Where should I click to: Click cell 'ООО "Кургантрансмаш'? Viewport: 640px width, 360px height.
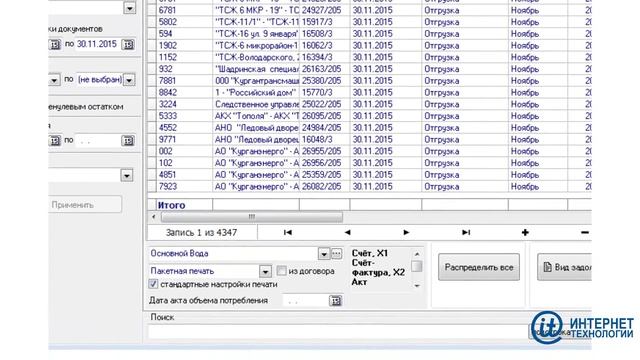256,81
